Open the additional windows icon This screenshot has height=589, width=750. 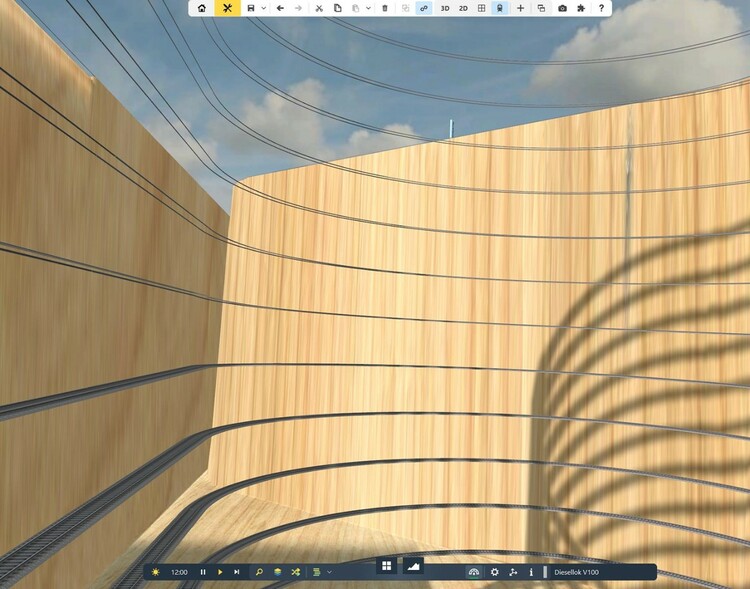(541, 8)
